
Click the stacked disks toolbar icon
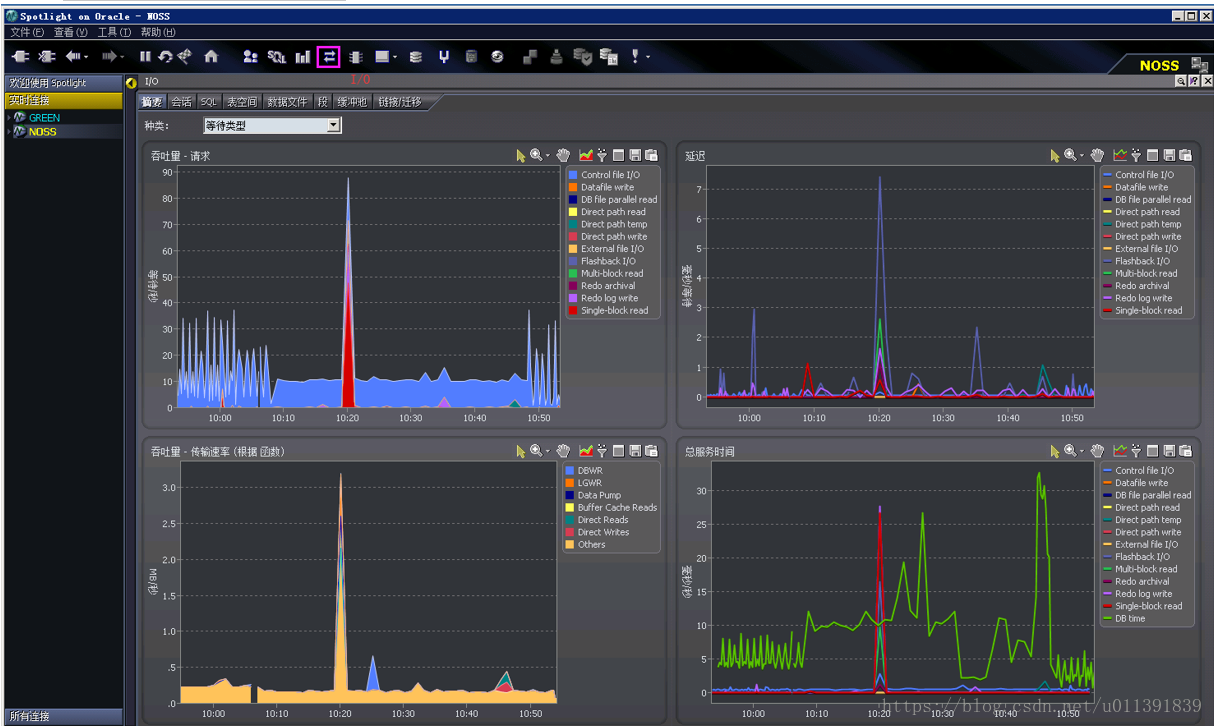point(416,57)
